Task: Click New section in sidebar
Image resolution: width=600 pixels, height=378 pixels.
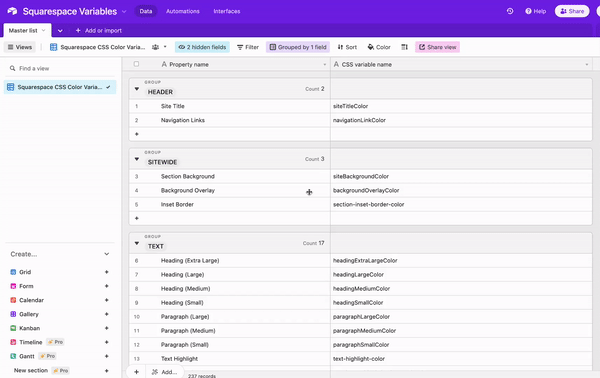Action: (31, 370)
